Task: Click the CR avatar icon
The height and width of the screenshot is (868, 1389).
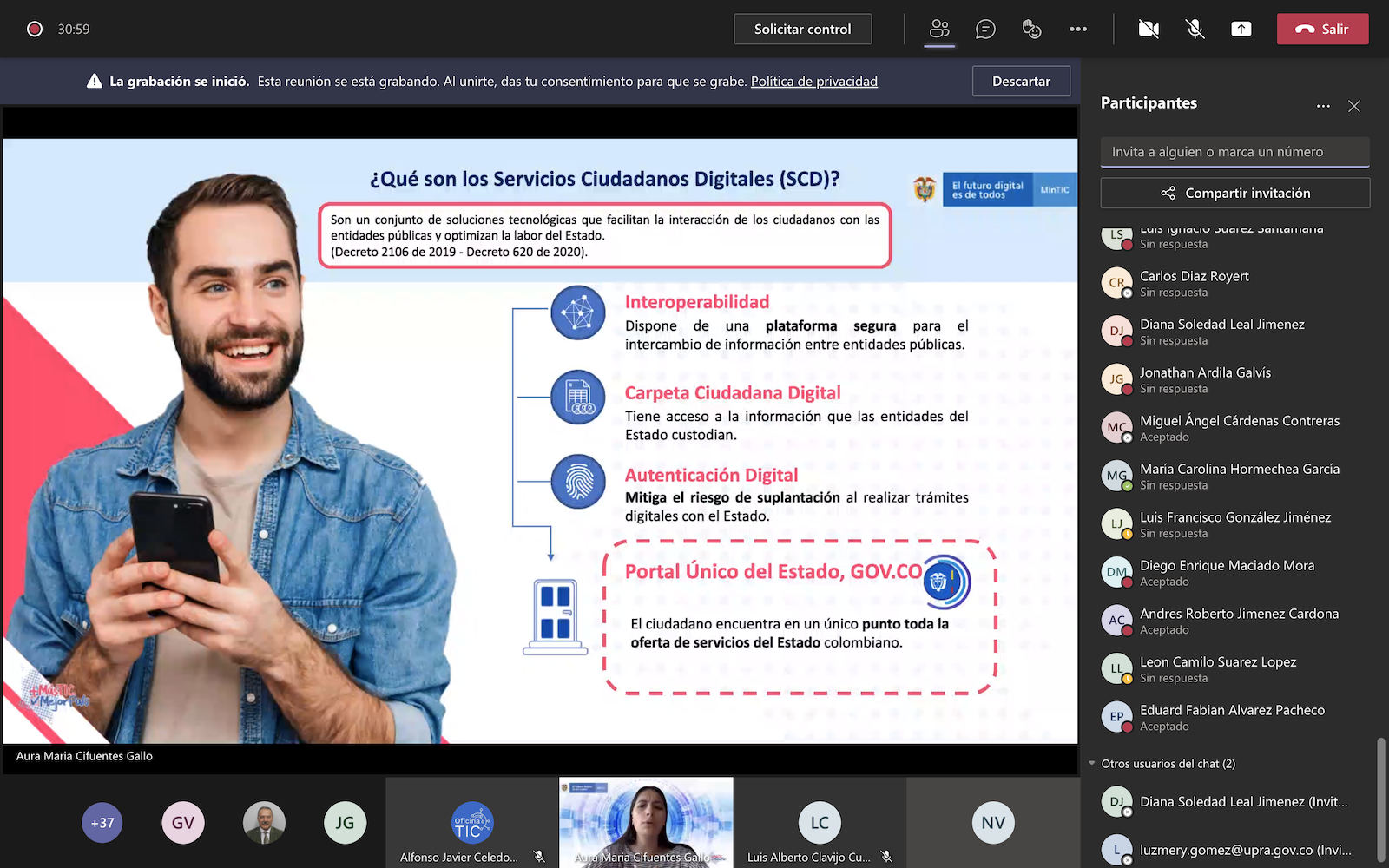Action: click(1116, 283)
